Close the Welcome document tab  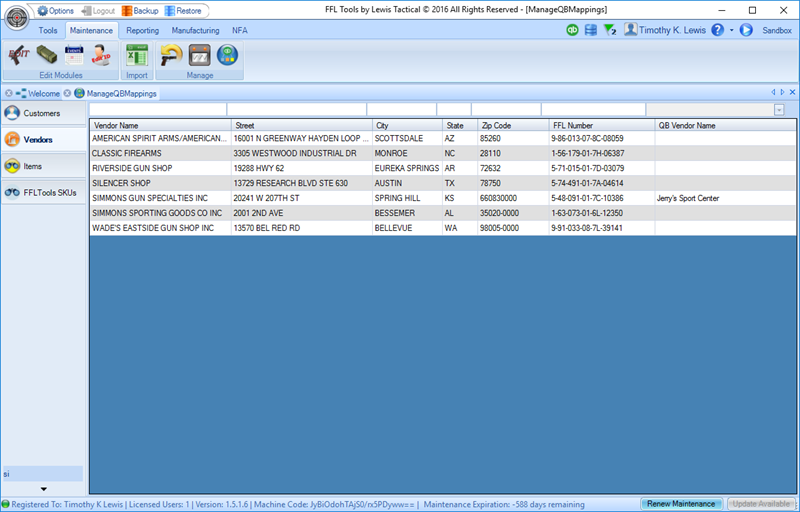point(9,93)
